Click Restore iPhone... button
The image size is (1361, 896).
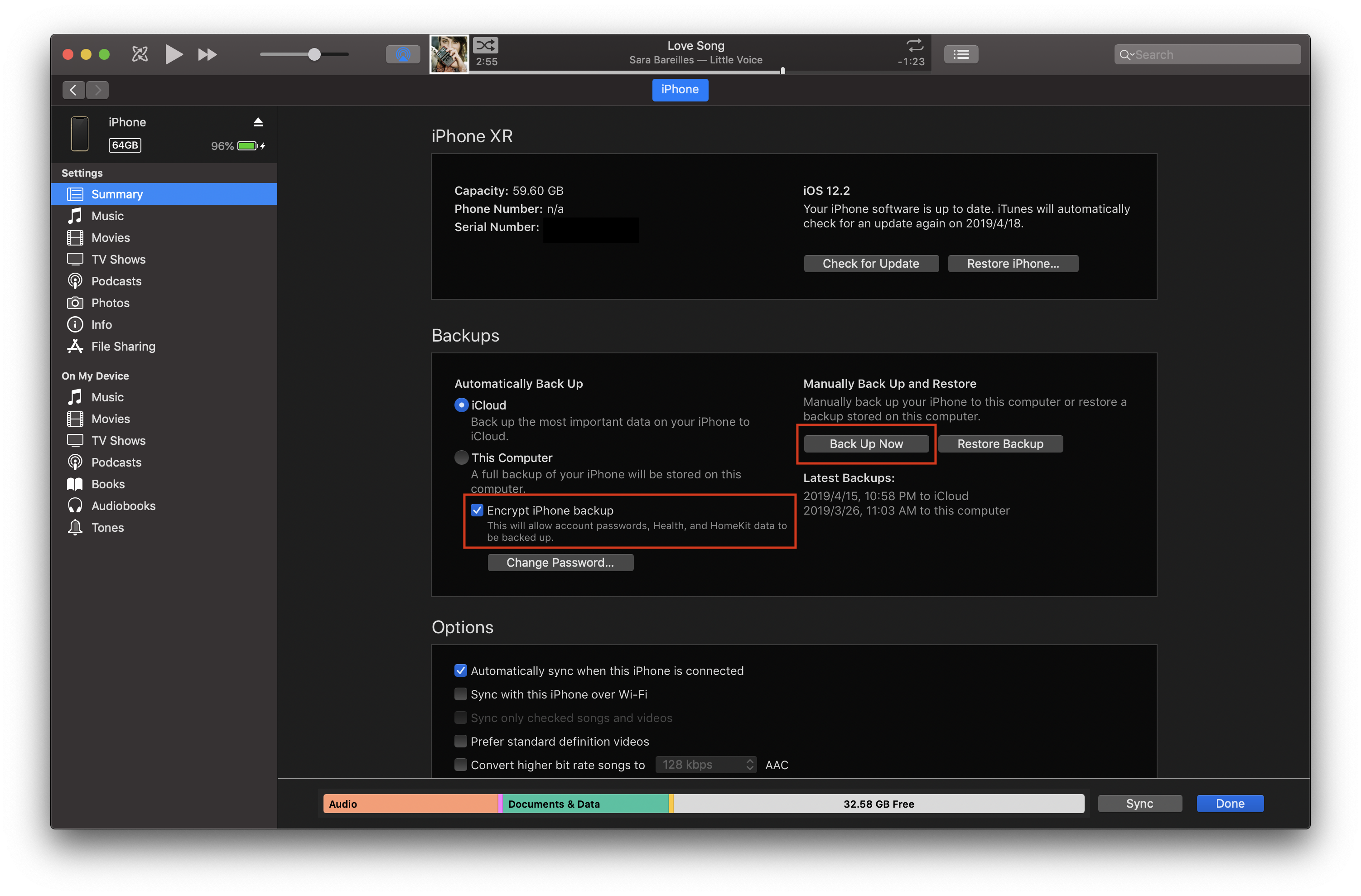pos(1013,264)
